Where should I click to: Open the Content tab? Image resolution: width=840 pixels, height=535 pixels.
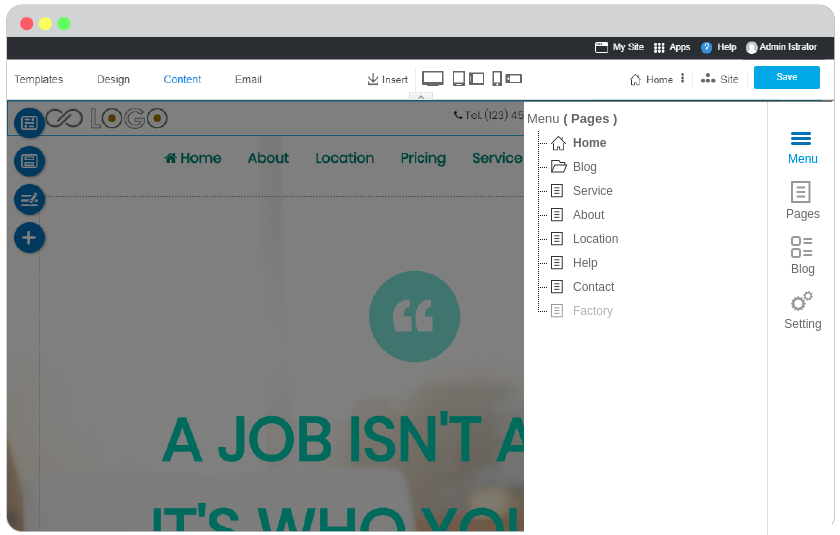tap(182, 79)
